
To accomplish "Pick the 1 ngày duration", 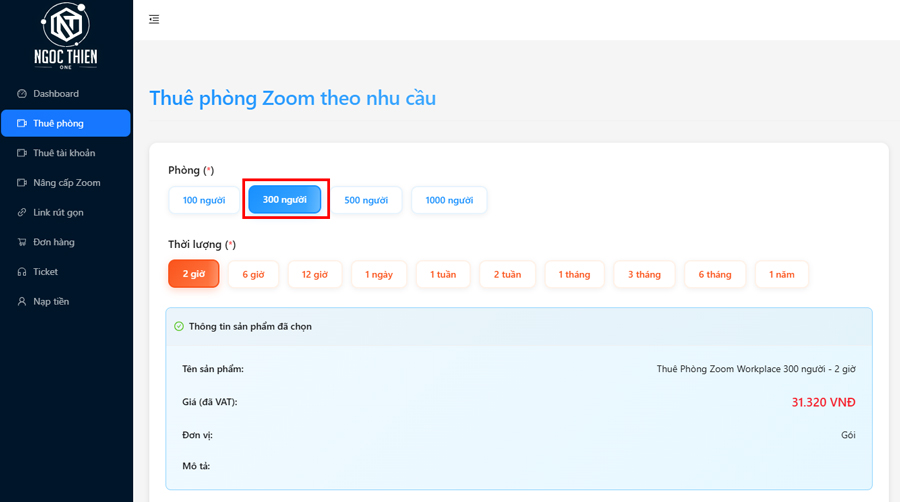I will (x=379, y=274).
